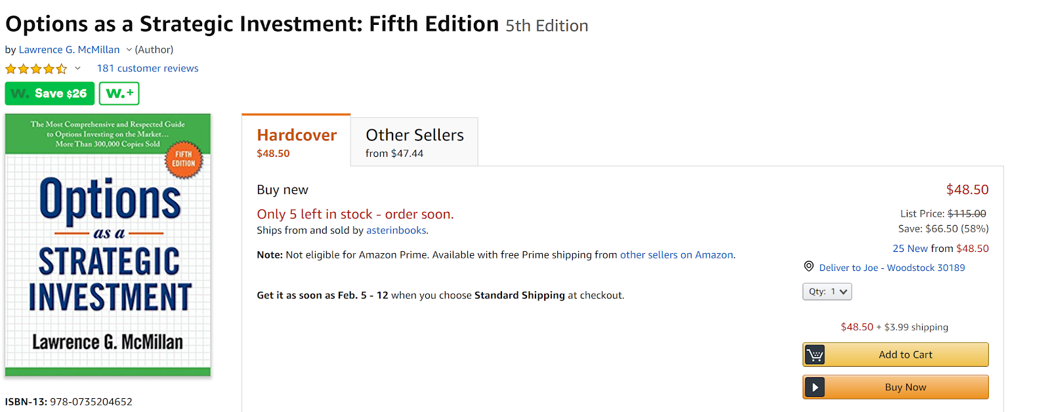This screenshot has height=412, width=1050.
Task: Open 181 customer reviews link
Action: (147, 68)
